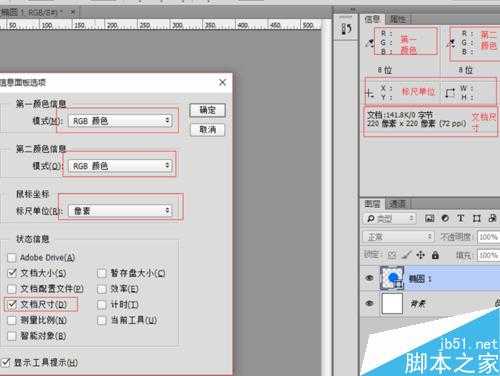Viewport: 500px width, 376px height.
Task: Check 文档配置文件(P) checkbox
Action: pos(12,289)
